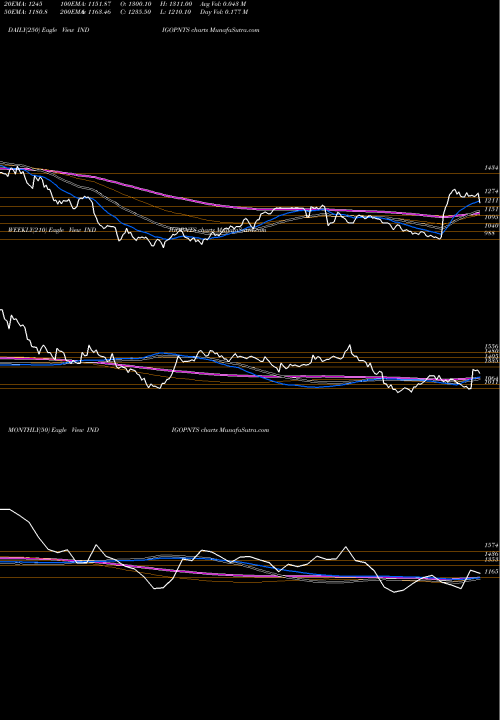
Task: Click the 1040 price level on daily chart
Action: click(x=491, y=225)
